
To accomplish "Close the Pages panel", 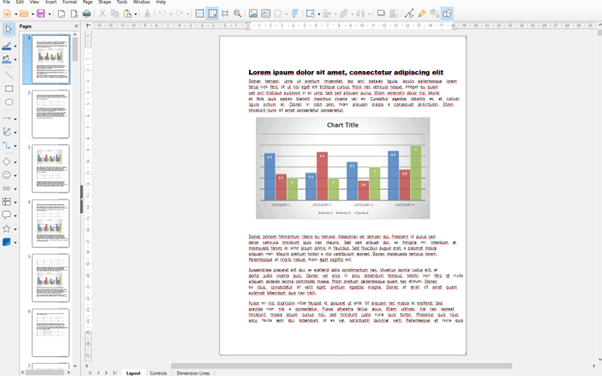I will pyautogui.click(x=76, y=26).
